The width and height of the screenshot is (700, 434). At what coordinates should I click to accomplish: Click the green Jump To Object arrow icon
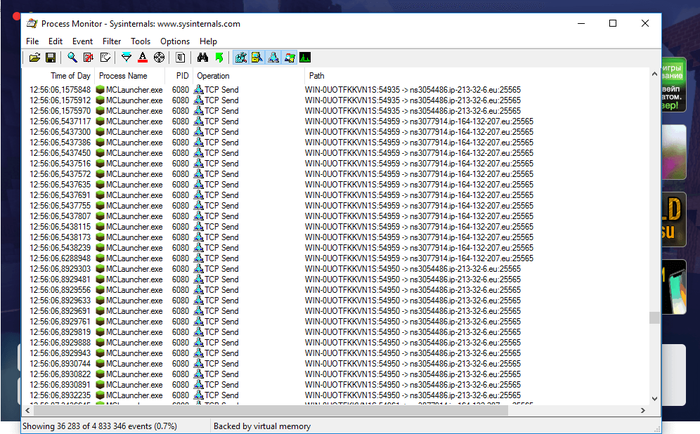(x=219, y=58)
